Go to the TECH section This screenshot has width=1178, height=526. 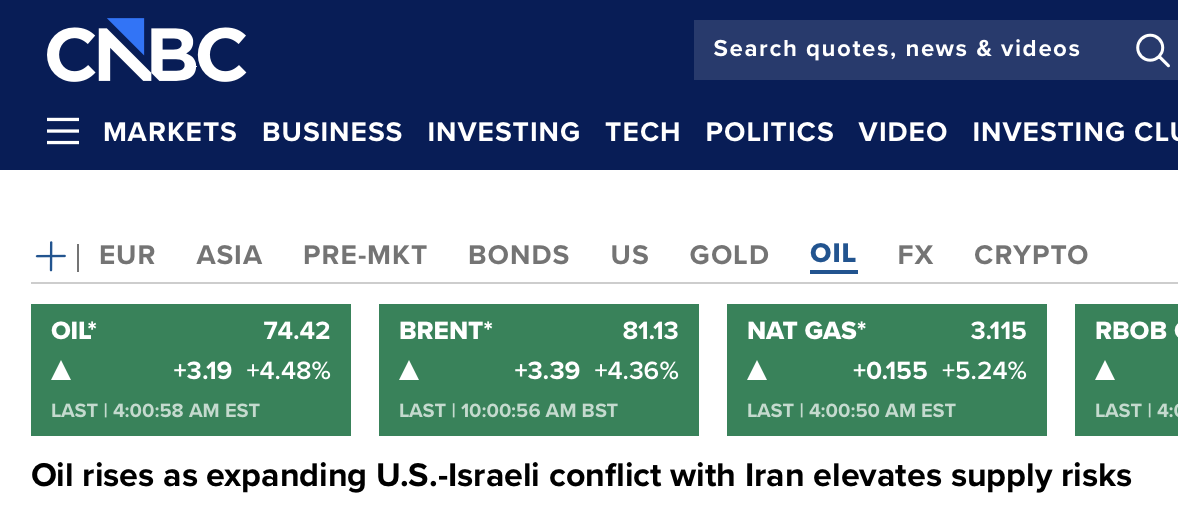point(642,132)
